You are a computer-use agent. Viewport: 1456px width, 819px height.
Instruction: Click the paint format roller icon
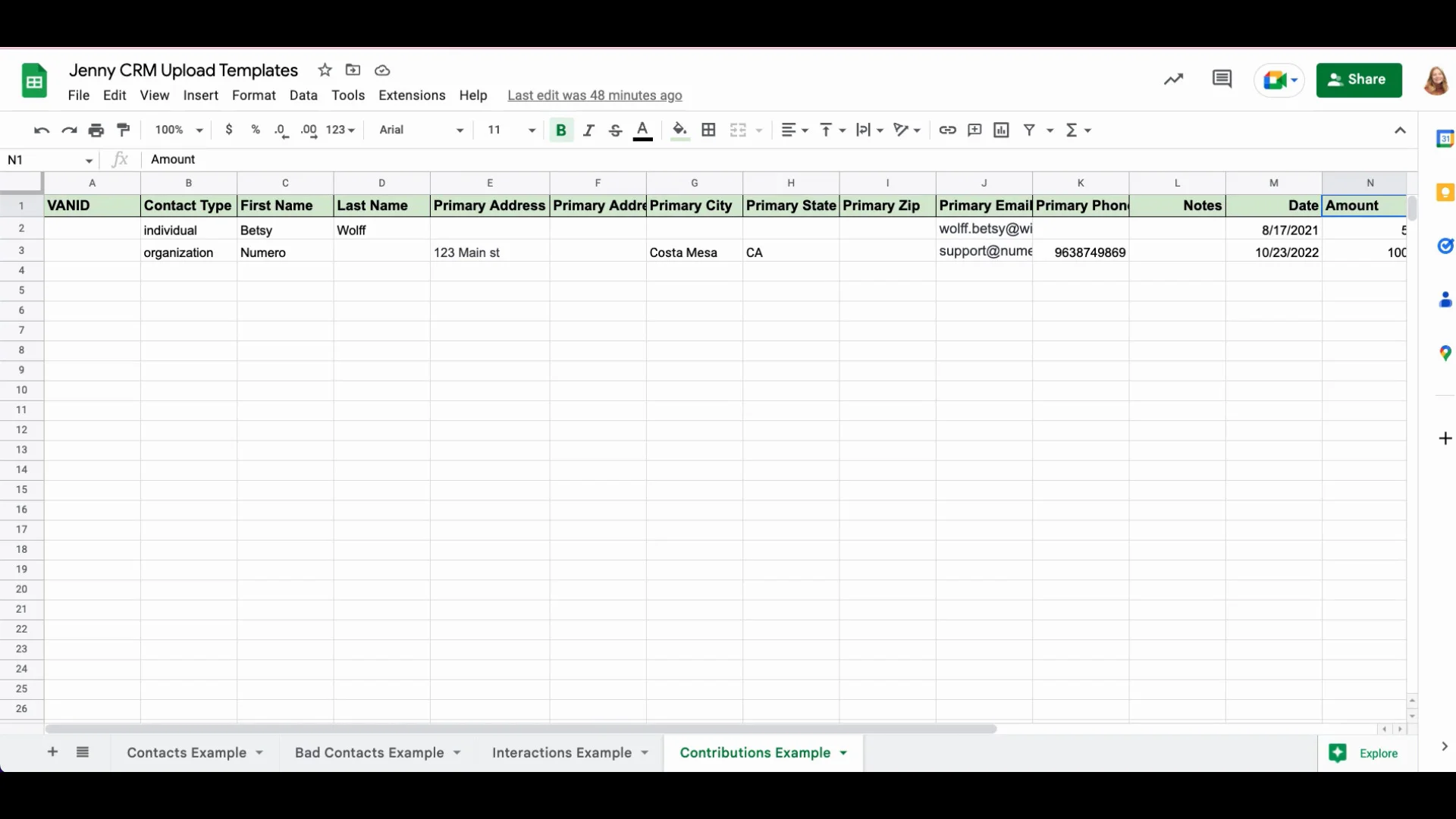coord(124,130)
